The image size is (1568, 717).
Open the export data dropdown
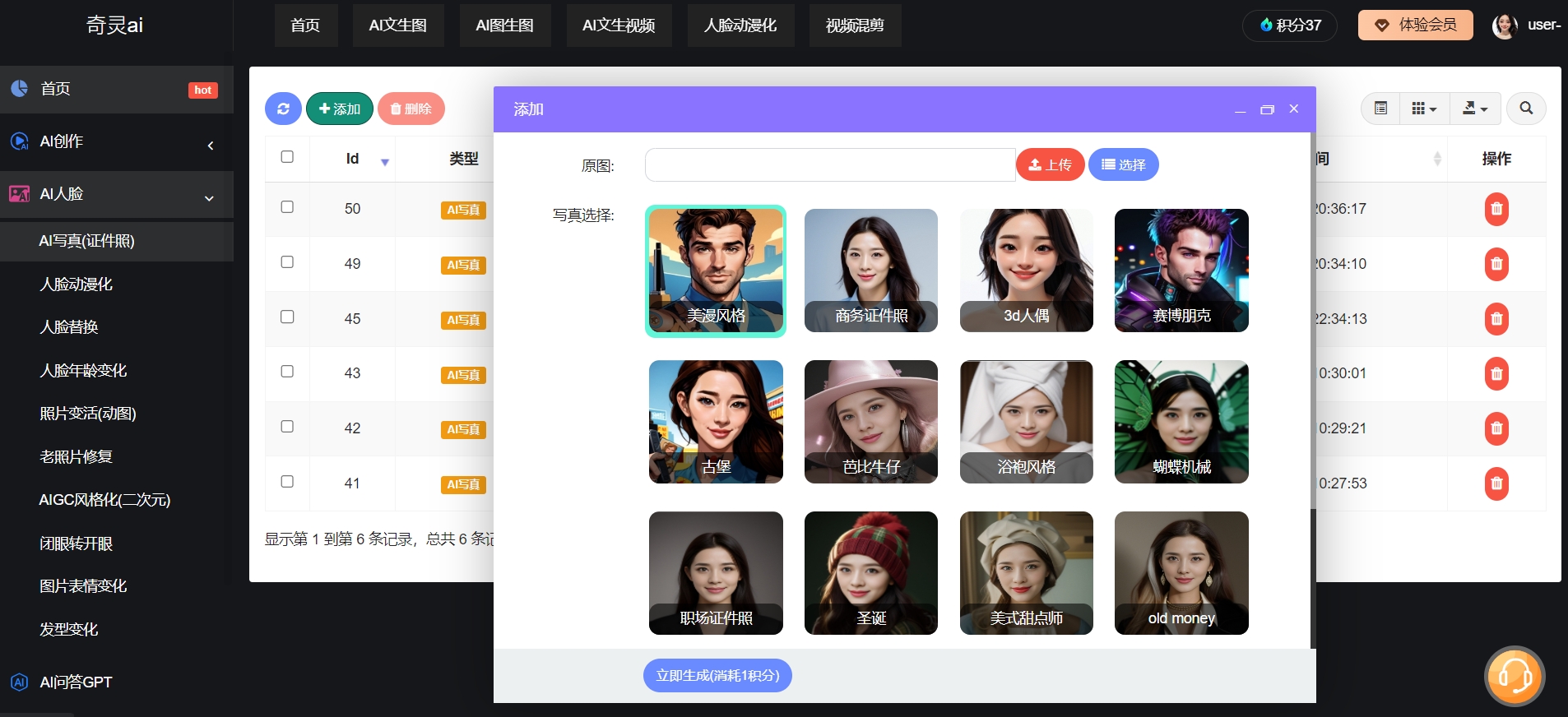[x=1474, y=109]
